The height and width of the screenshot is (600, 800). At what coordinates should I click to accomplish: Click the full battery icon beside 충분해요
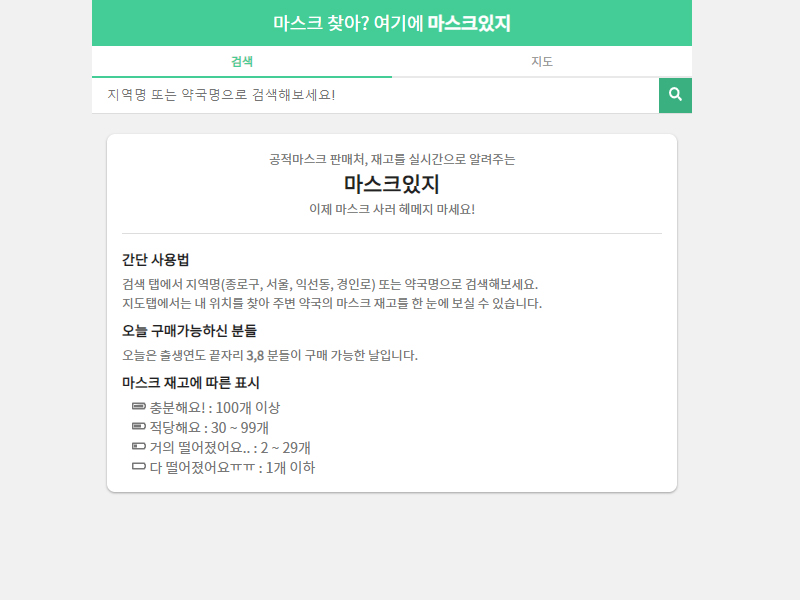[x=139, y=406]
